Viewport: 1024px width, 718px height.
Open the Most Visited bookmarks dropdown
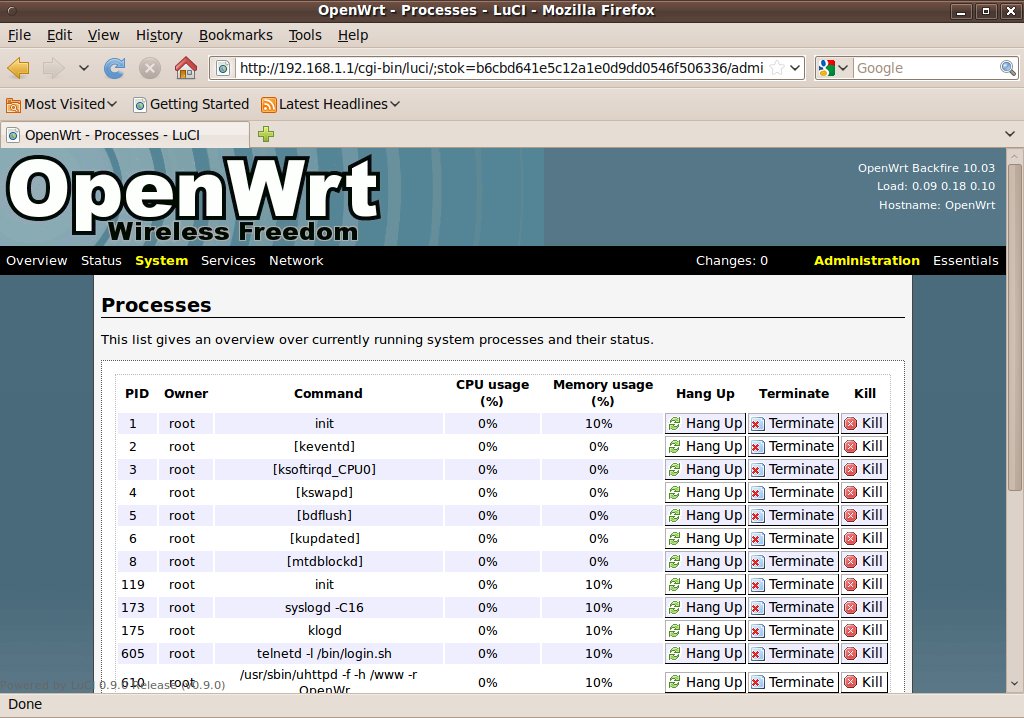point(62,104)
